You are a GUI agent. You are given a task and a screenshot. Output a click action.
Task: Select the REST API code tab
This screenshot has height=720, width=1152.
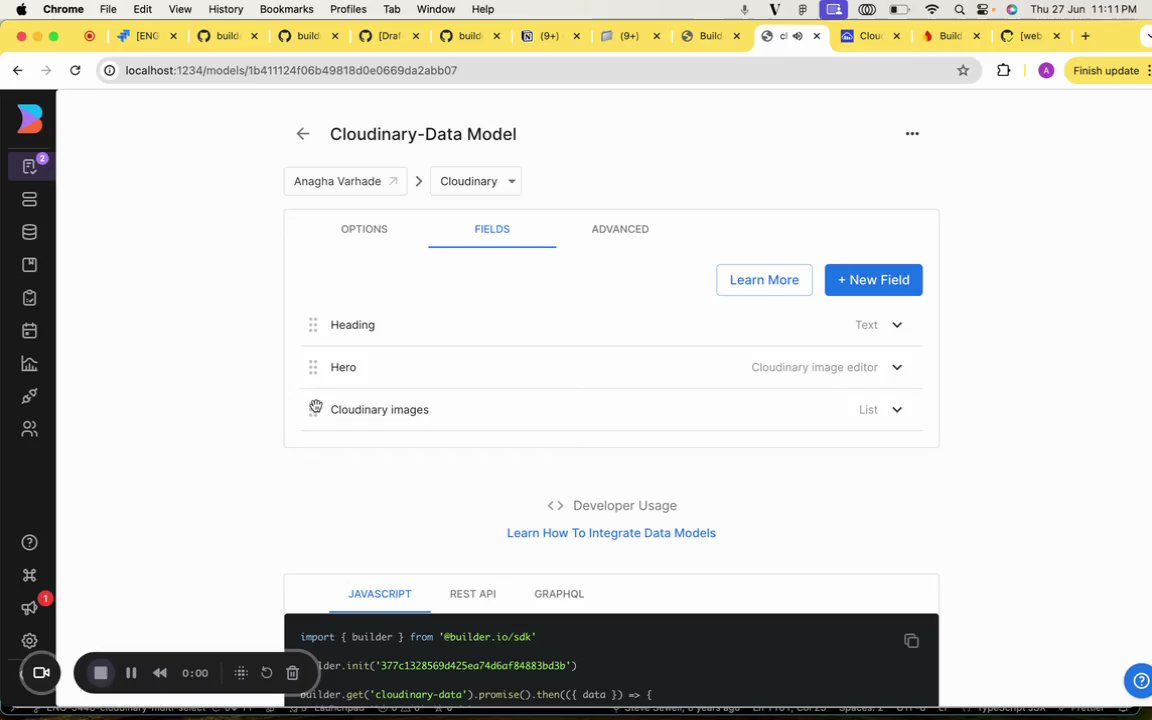pos(472,594)
